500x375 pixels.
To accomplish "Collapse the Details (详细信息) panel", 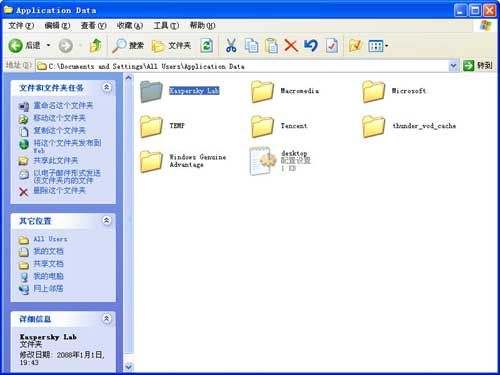I will (x=106, y=319).
